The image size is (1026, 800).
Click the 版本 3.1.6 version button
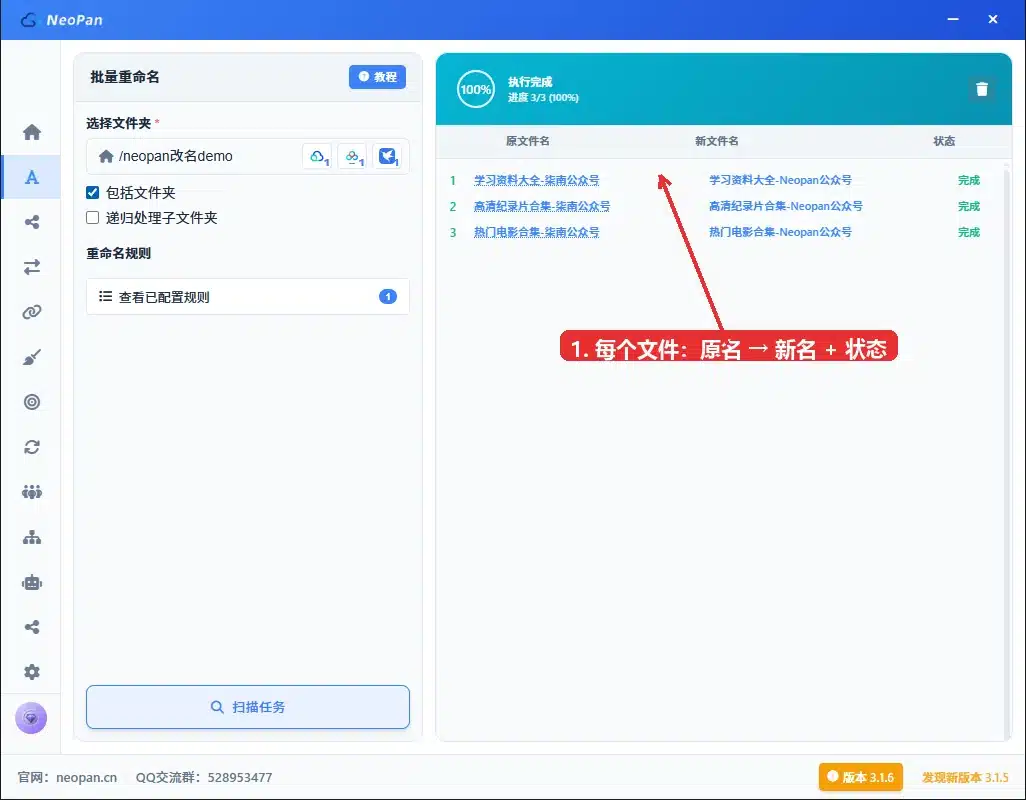860,776
